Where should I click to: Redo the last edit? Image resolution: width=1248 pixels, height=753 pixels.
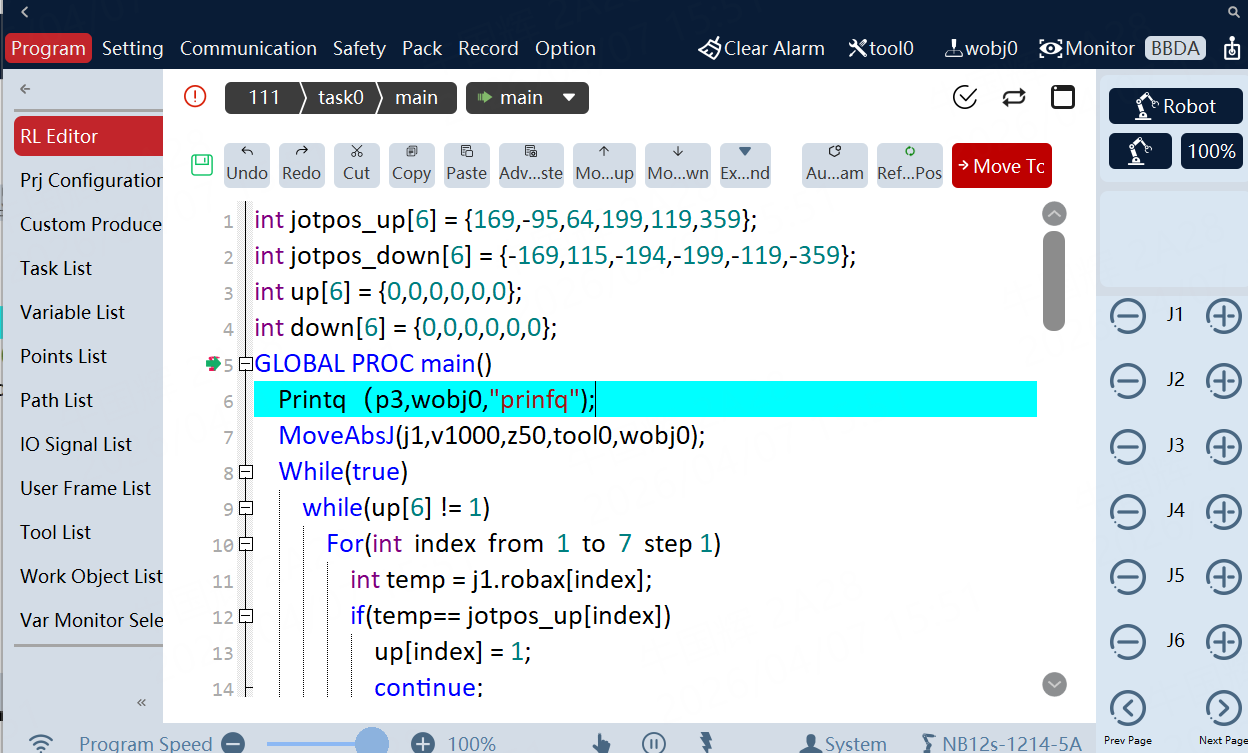[301, 164]
